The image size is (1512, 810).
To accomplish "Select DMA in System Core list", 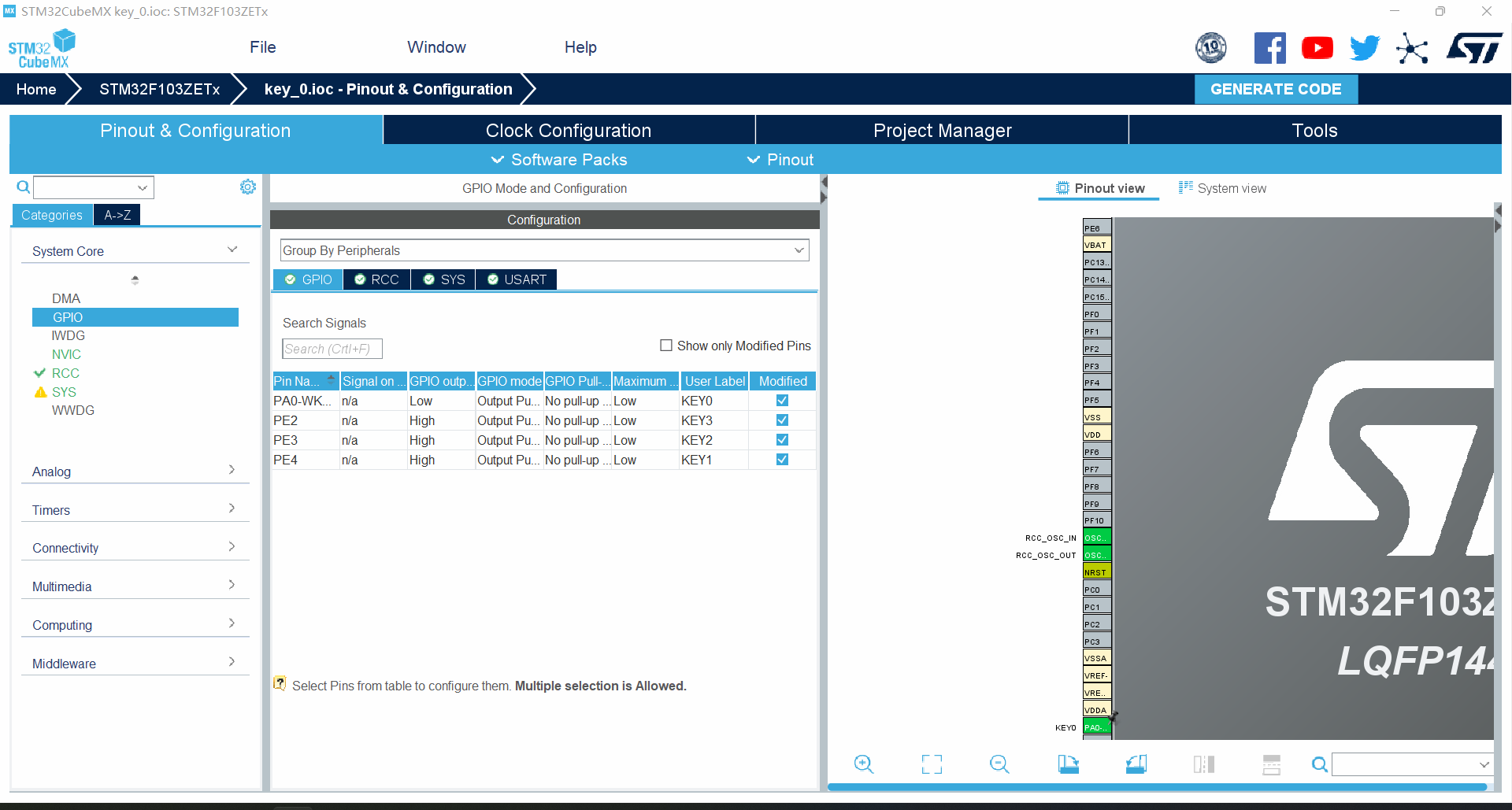I will (66, 298).
